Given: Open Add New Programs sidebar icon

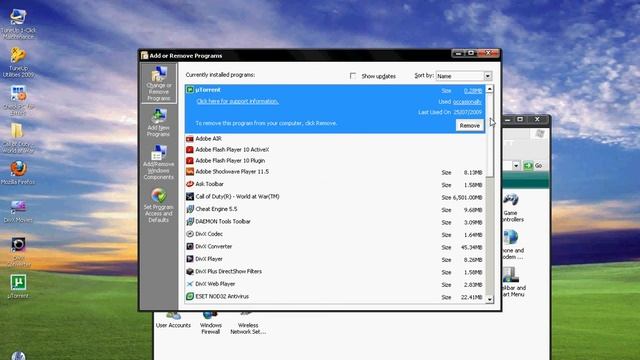Looking at the screenshot, I should [159, 122].
